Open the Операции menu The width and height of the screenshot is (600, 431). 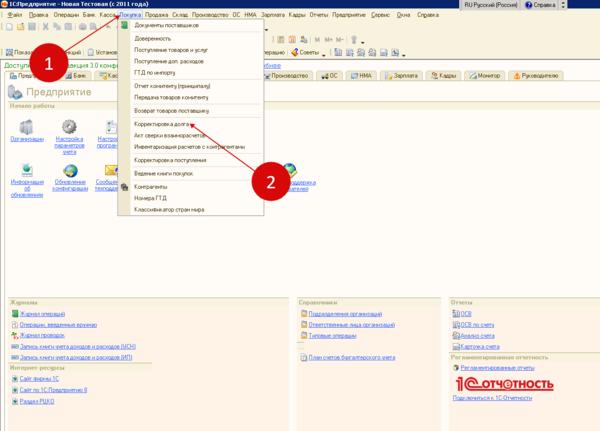[x=66, y=15]
